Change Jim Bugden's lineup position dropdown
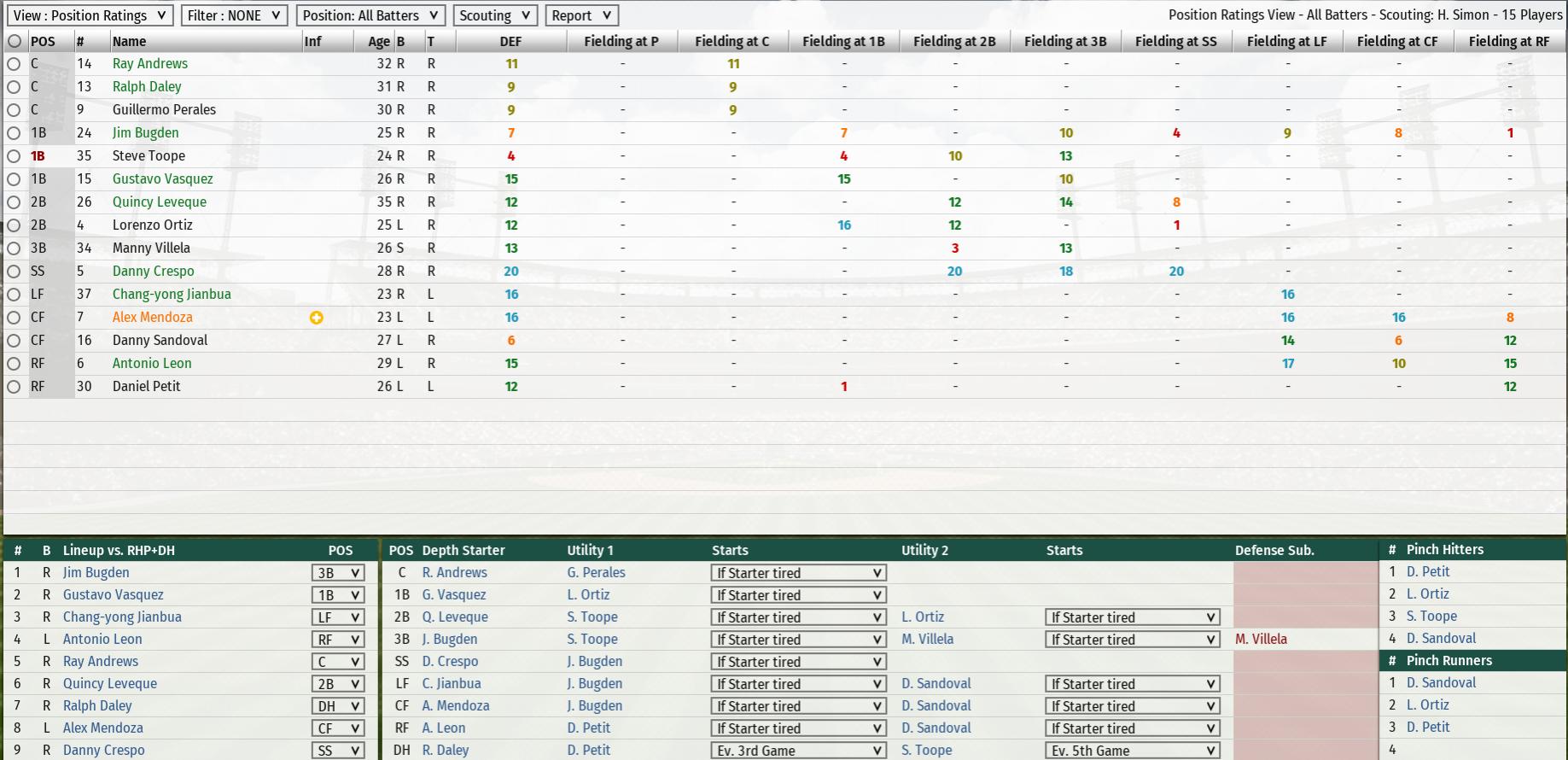 pyautogui.click(x=338, y=573)
